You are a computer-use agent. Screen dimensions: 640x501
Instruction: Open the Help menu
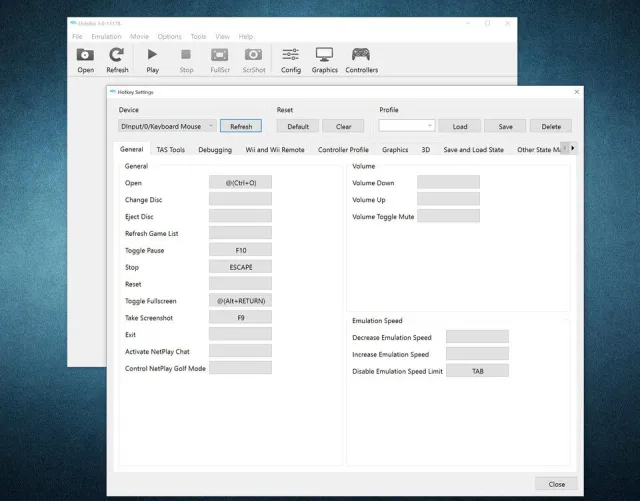[246, 36]
